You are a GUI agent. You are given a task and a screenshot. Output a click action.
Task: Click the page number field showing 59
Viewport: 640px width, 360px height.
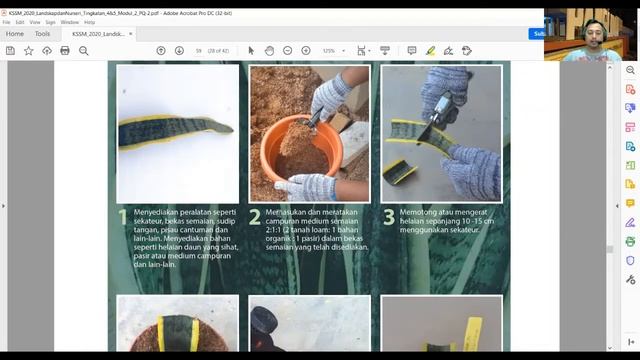pos(199,51)
